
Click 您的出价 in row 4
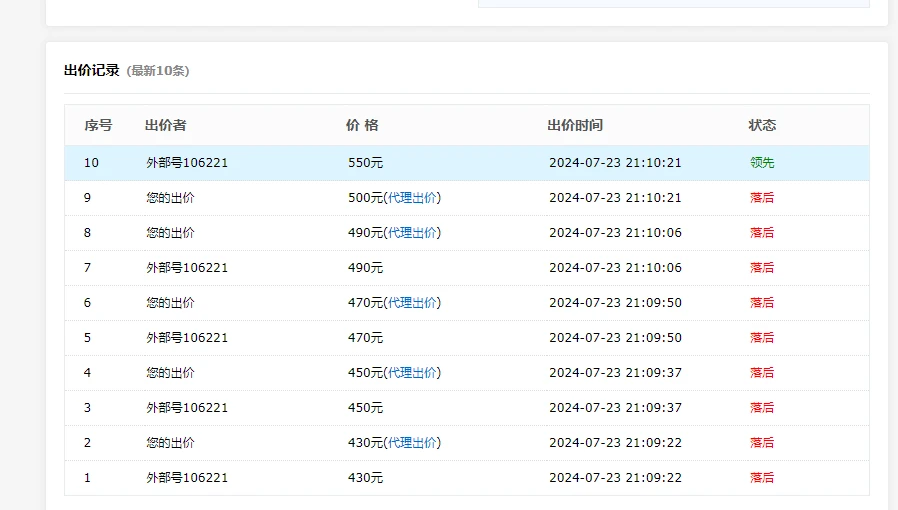(x=170, y=373)
